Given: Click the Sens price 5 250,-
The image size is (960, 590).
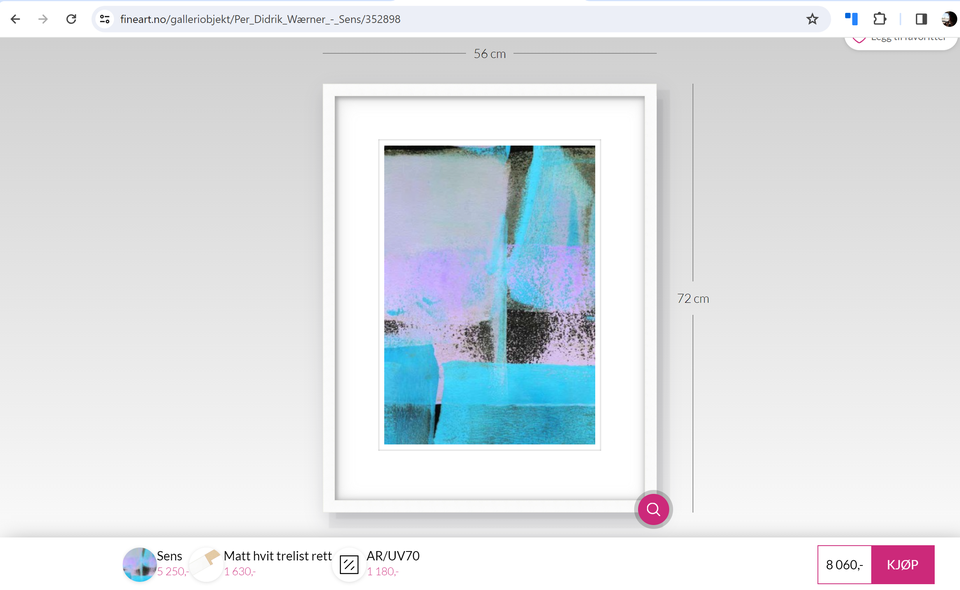Looking at the screenshot, I should [173, 572].
